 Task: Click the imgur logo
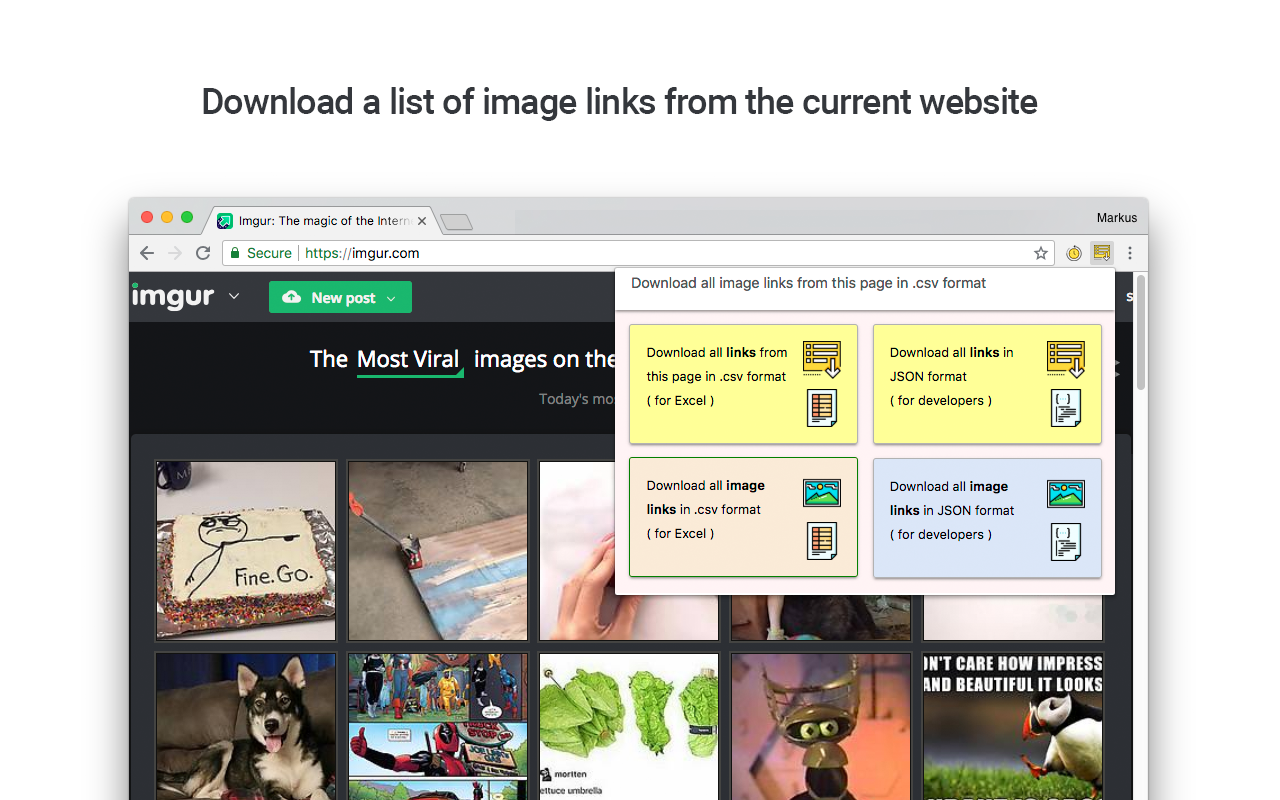coord(173,297)
